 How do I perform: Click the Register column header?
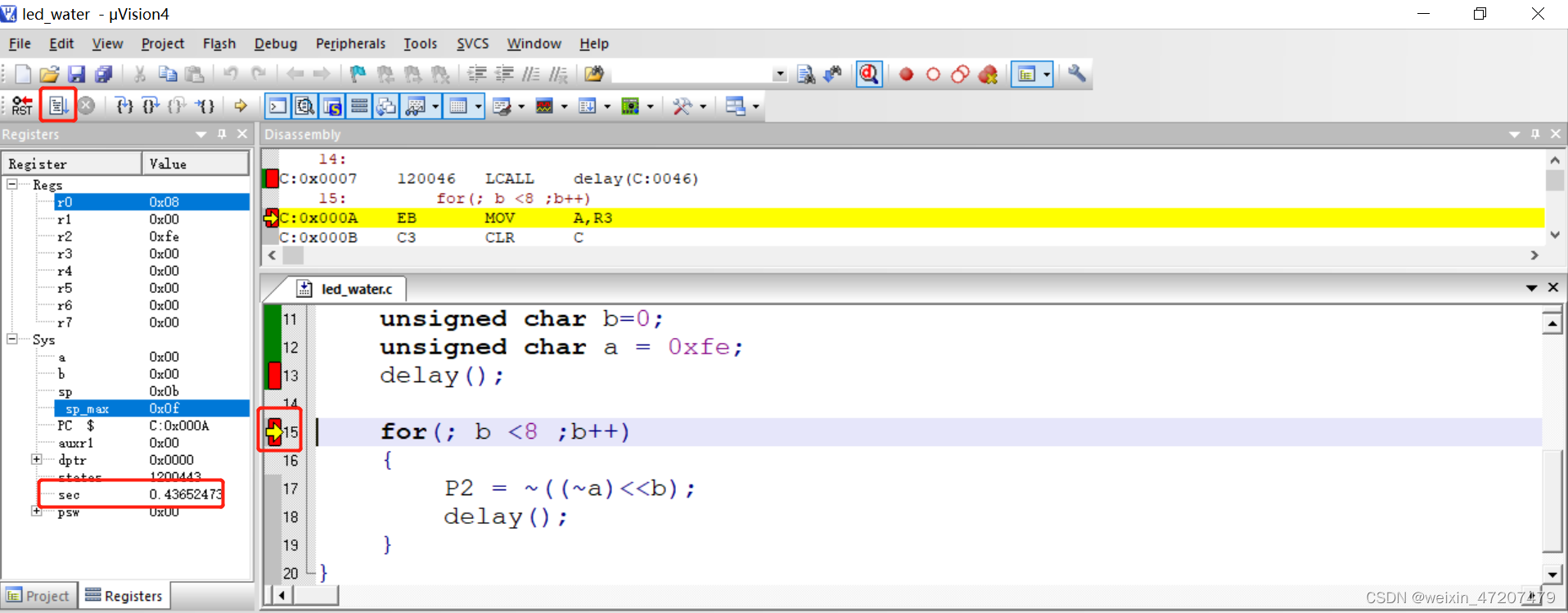coord(72,164)
